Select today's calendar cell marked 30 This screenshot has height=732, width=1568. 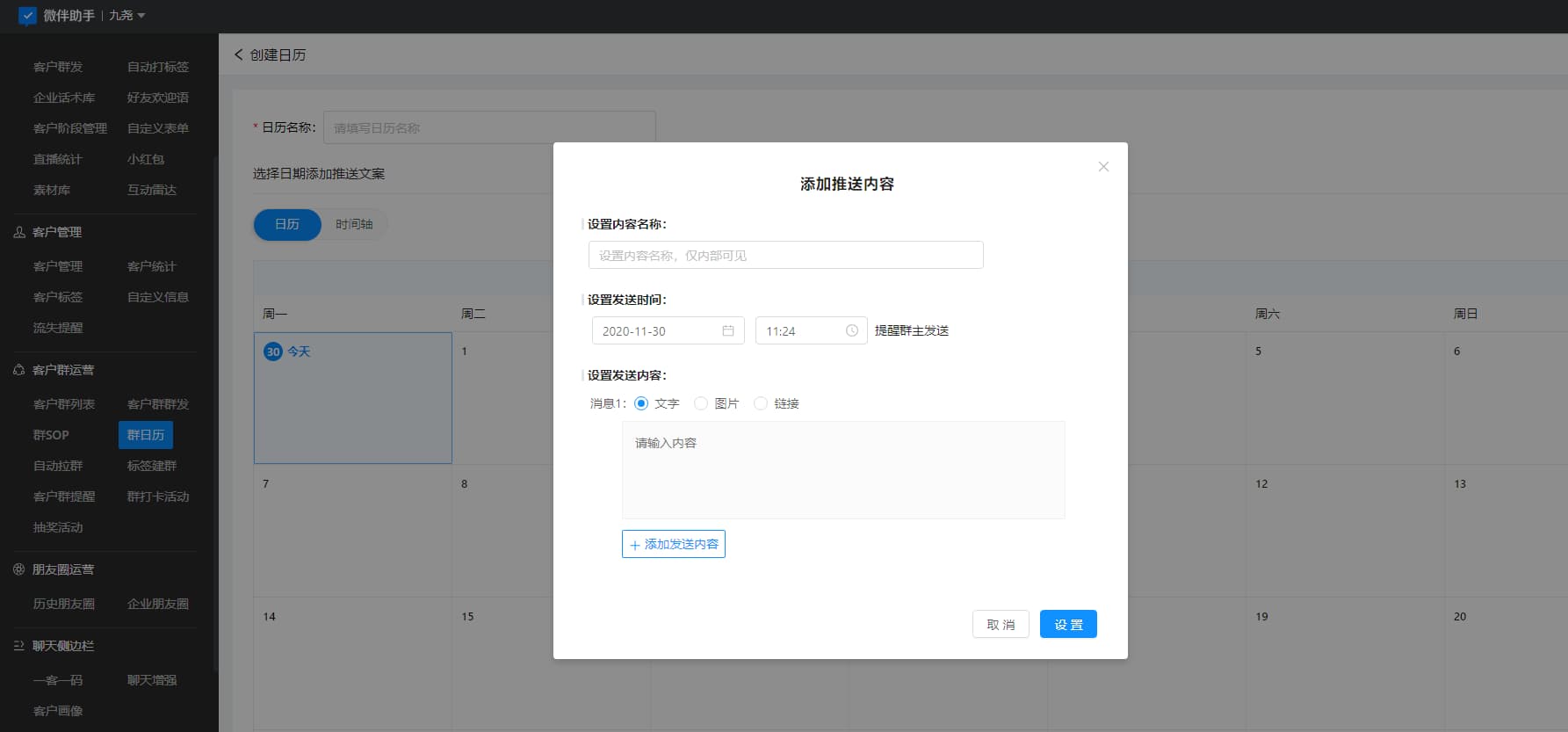pyautogui.click(x=353, y=398)
